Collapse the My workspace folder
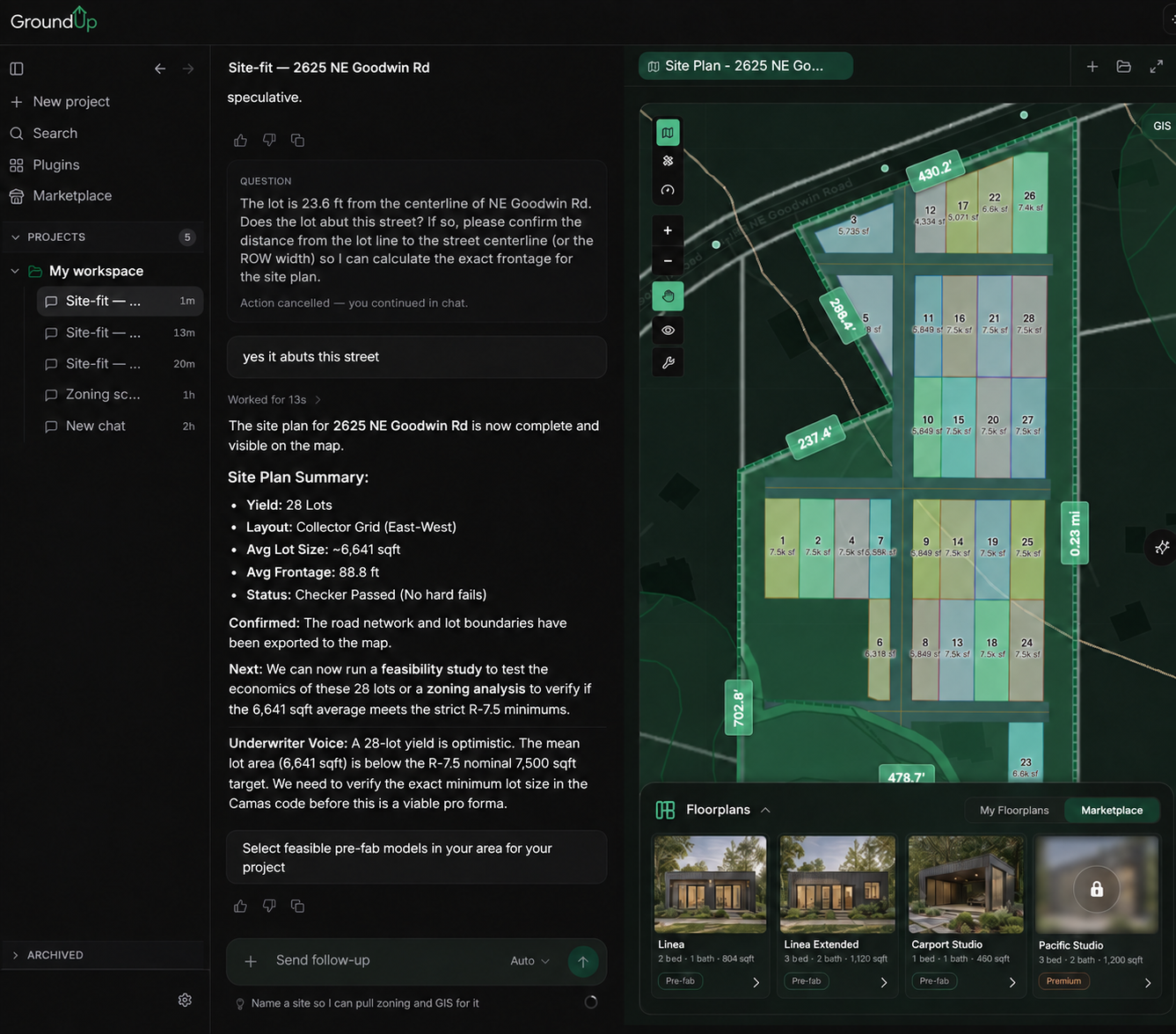 click(x=15, y=271)
